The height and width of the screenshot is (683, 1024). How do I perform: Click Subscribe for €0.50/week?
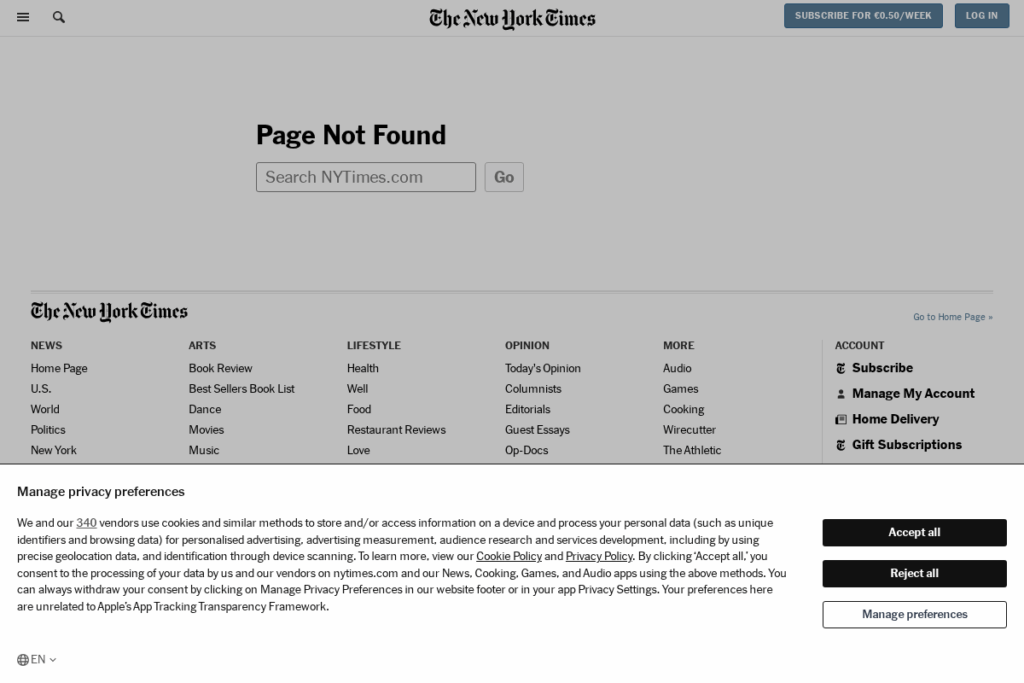pyautogui.click(x=862, y=15)
